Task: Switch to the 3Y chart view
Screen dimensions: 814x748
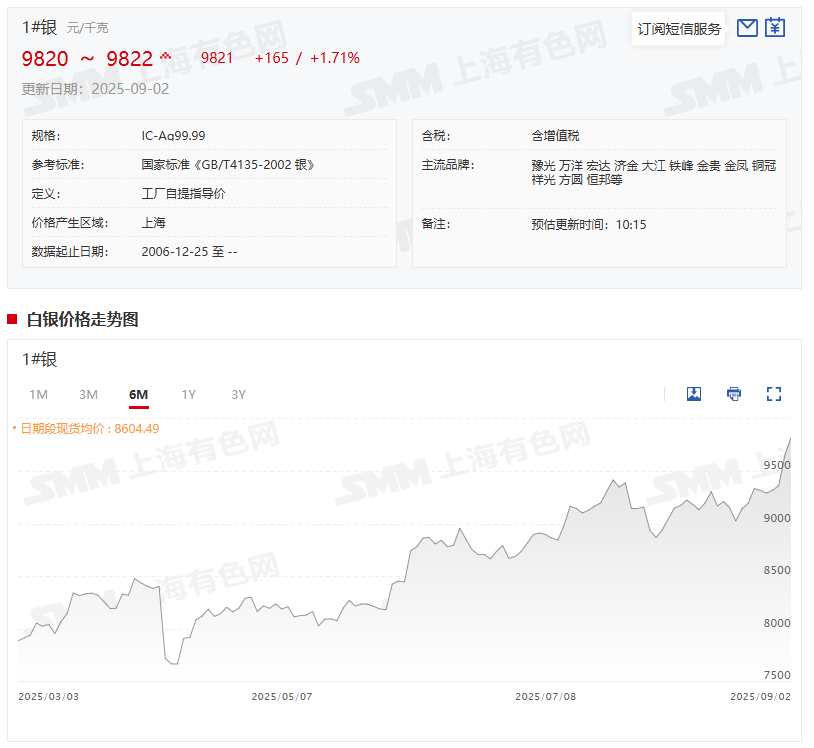Action: point(238,395)
